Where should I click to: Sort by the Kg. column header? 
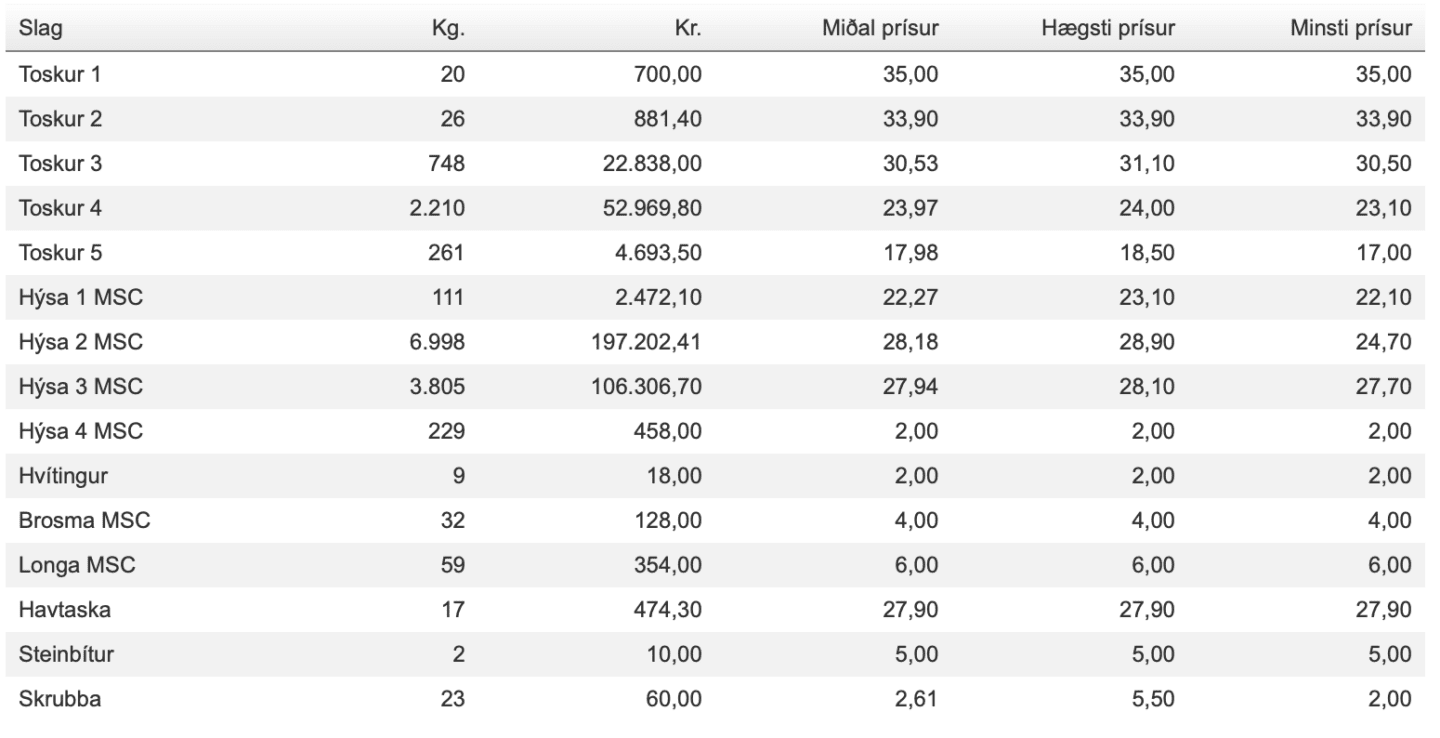pyautogui.click(x=448, y=29)
